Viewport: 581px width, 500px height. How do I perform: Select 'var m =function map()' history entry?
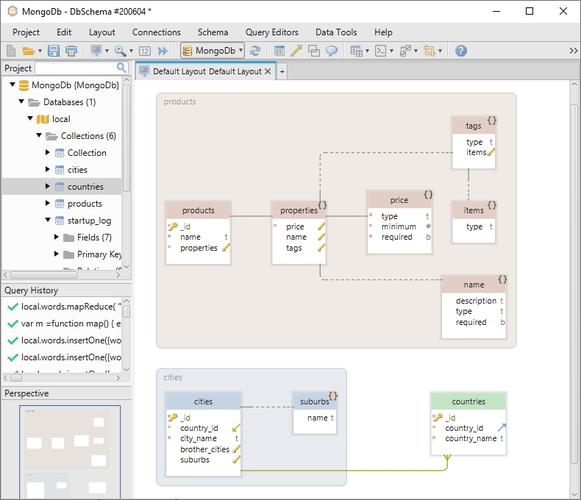click(x=70, y=324)
